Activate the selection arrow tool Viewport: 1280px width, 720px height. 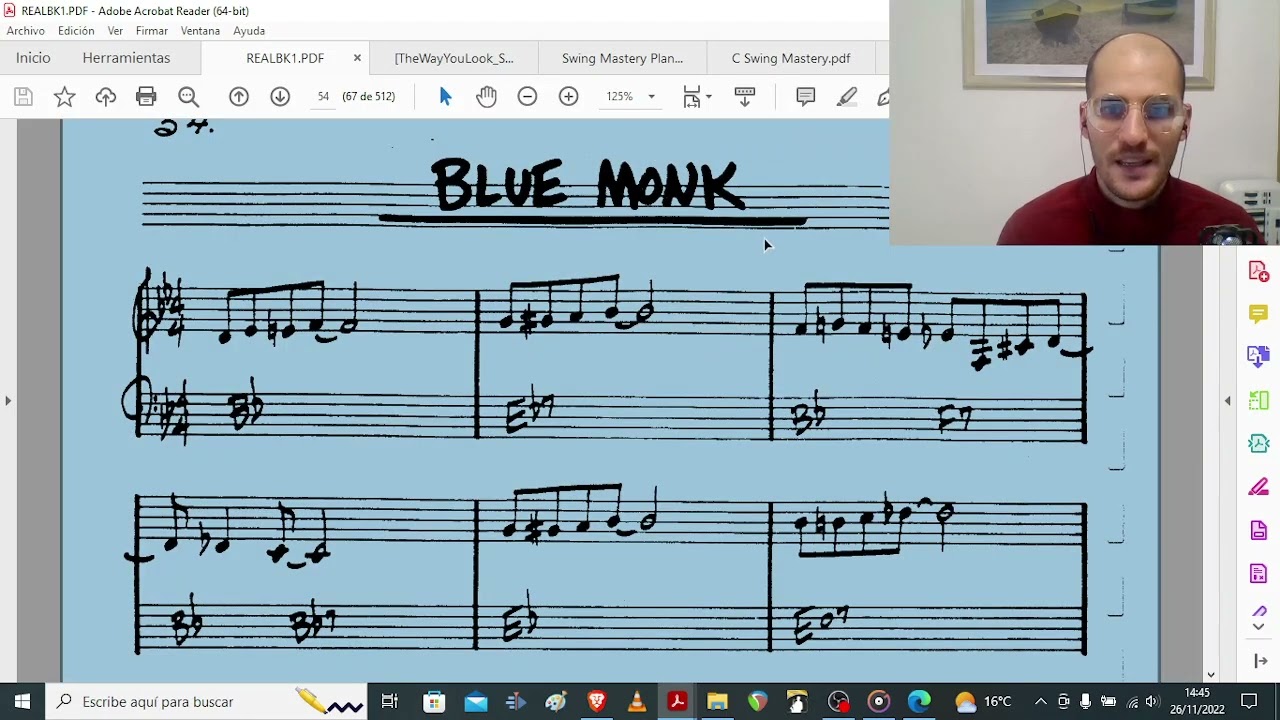(445, 96)
